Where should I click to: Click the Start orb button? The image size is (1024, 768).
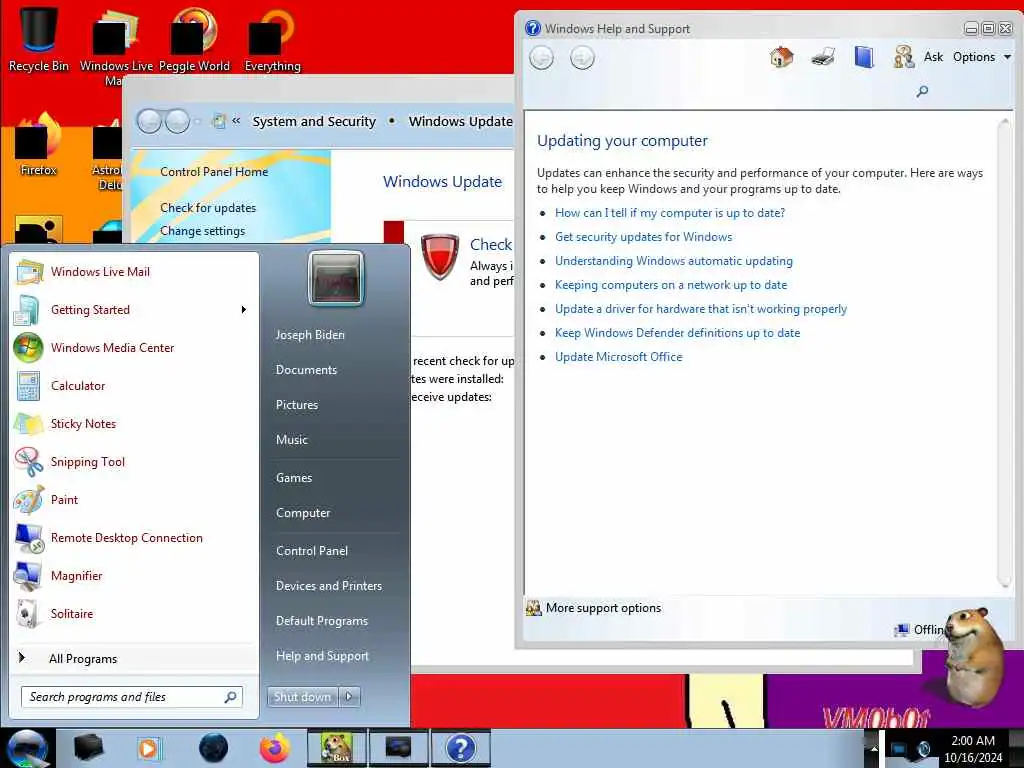click(x=27, y=748)
